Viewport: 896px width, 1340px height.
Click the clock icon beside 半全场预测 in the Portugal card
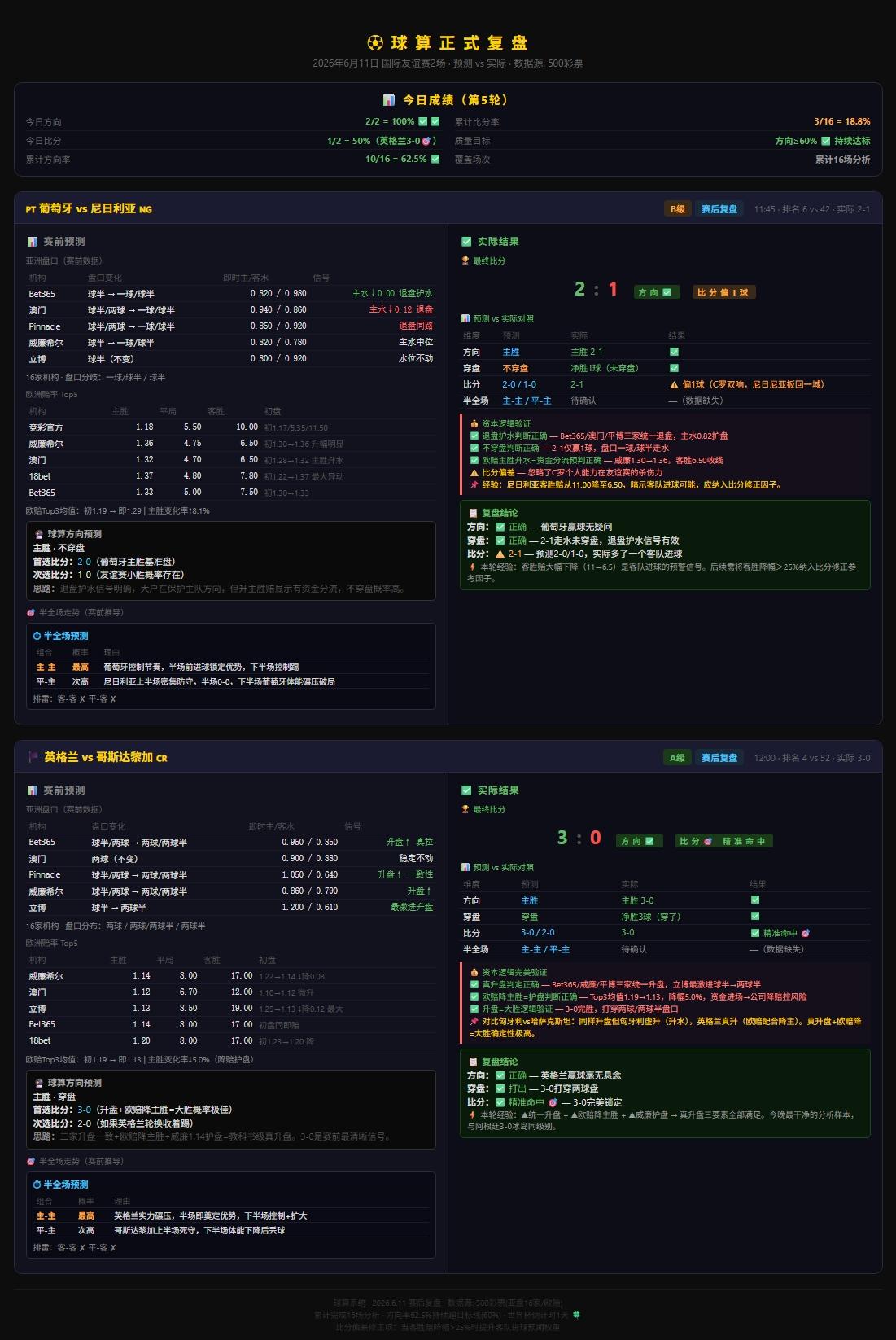(37, 636)
